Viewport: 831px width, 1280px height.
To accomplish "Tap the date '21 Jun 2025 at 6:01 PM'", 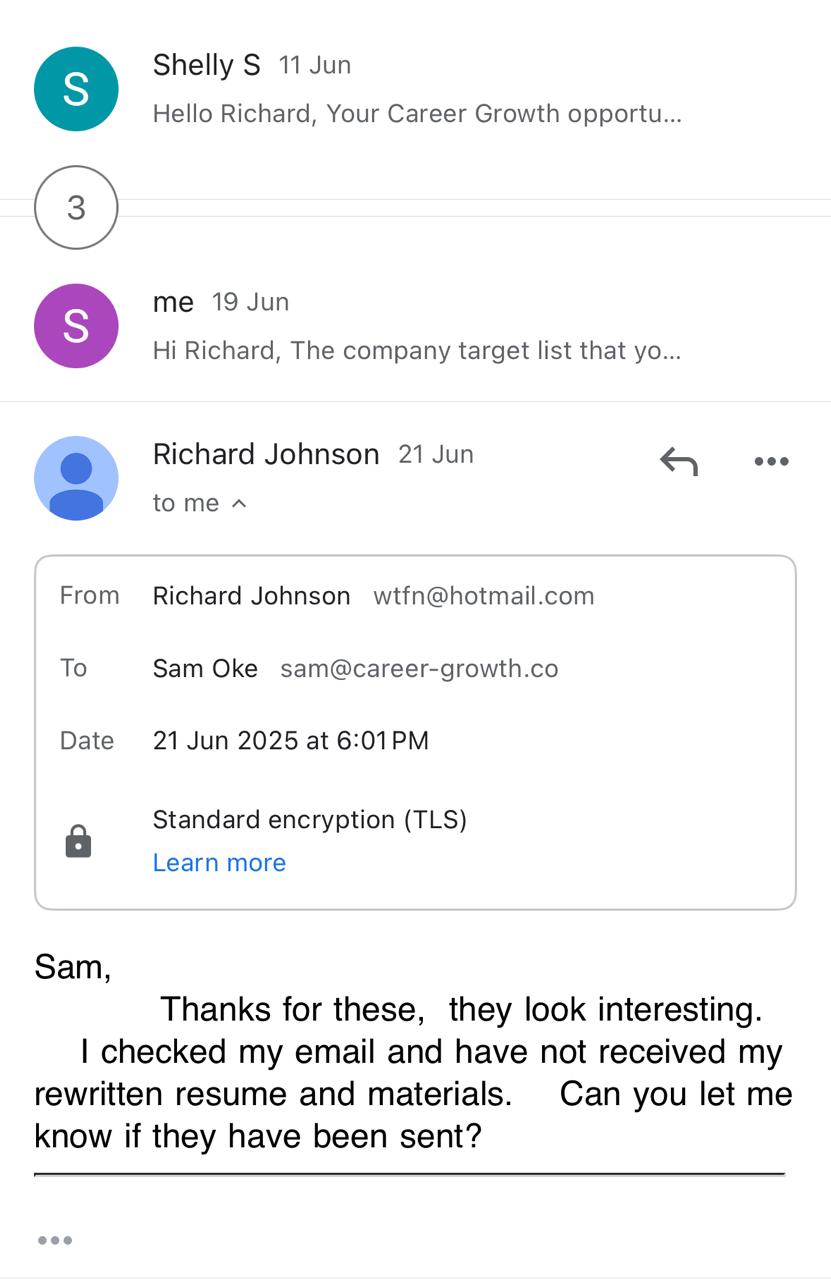I will (290, 741).
